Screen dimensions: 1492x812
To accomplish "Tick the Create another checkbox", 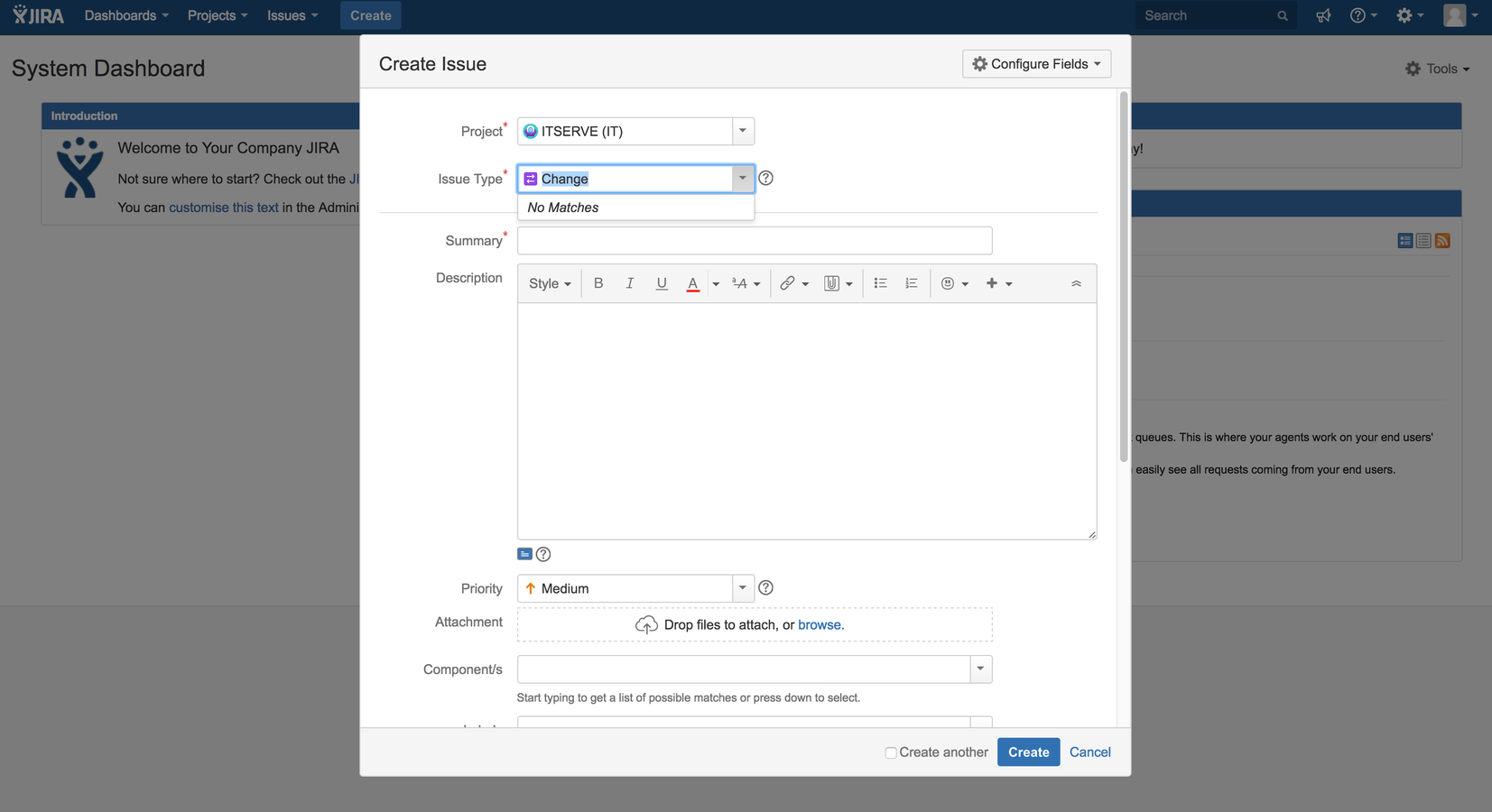I will coord(891,752).
